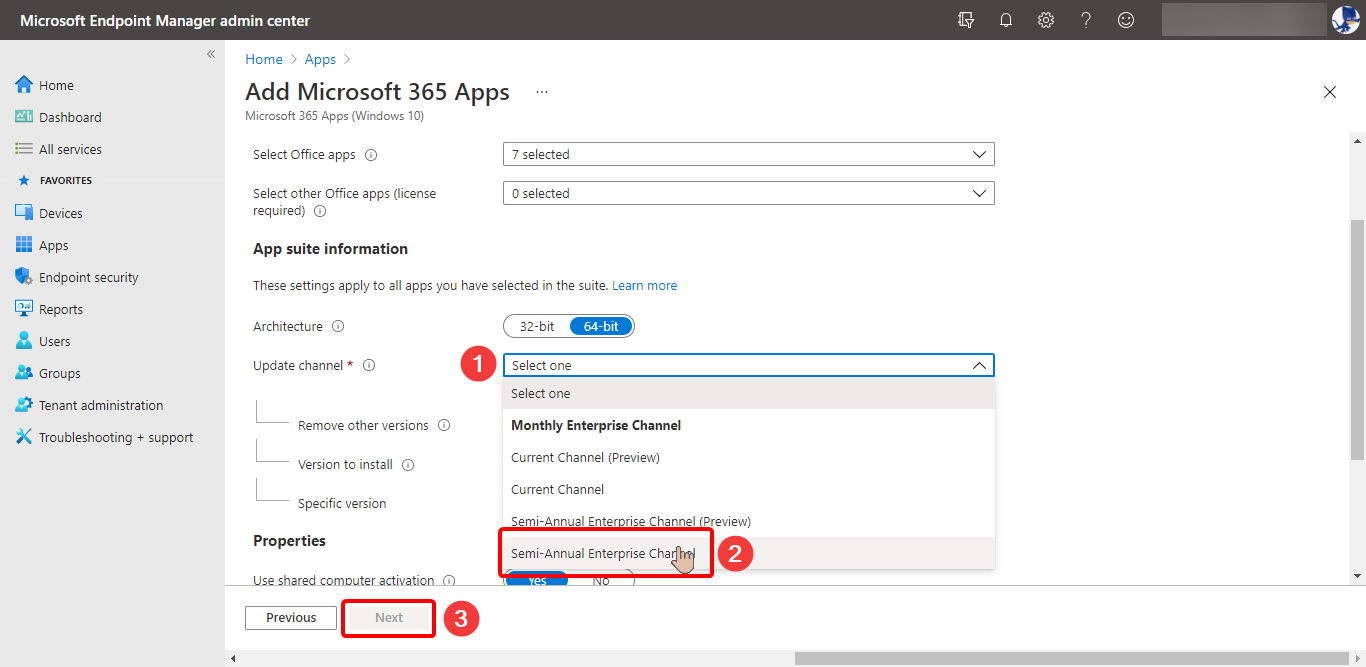Screen dimensions: 1366x667
Task: Open the feedback smiley icon
Action: click(x=1126, y=20)
